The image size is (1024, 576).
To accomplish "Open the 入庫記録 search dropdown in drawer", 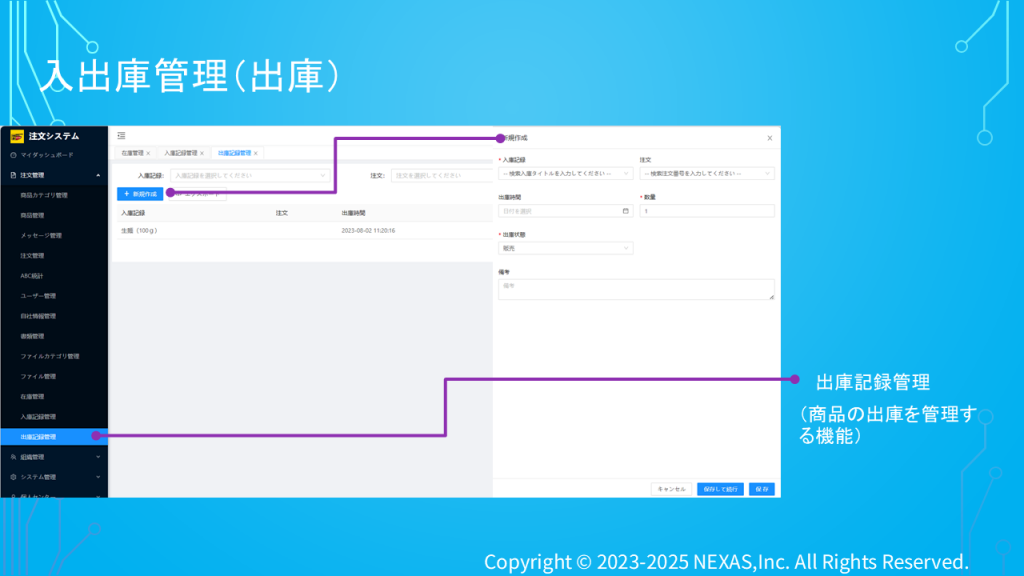I will (x=566, y=174).
